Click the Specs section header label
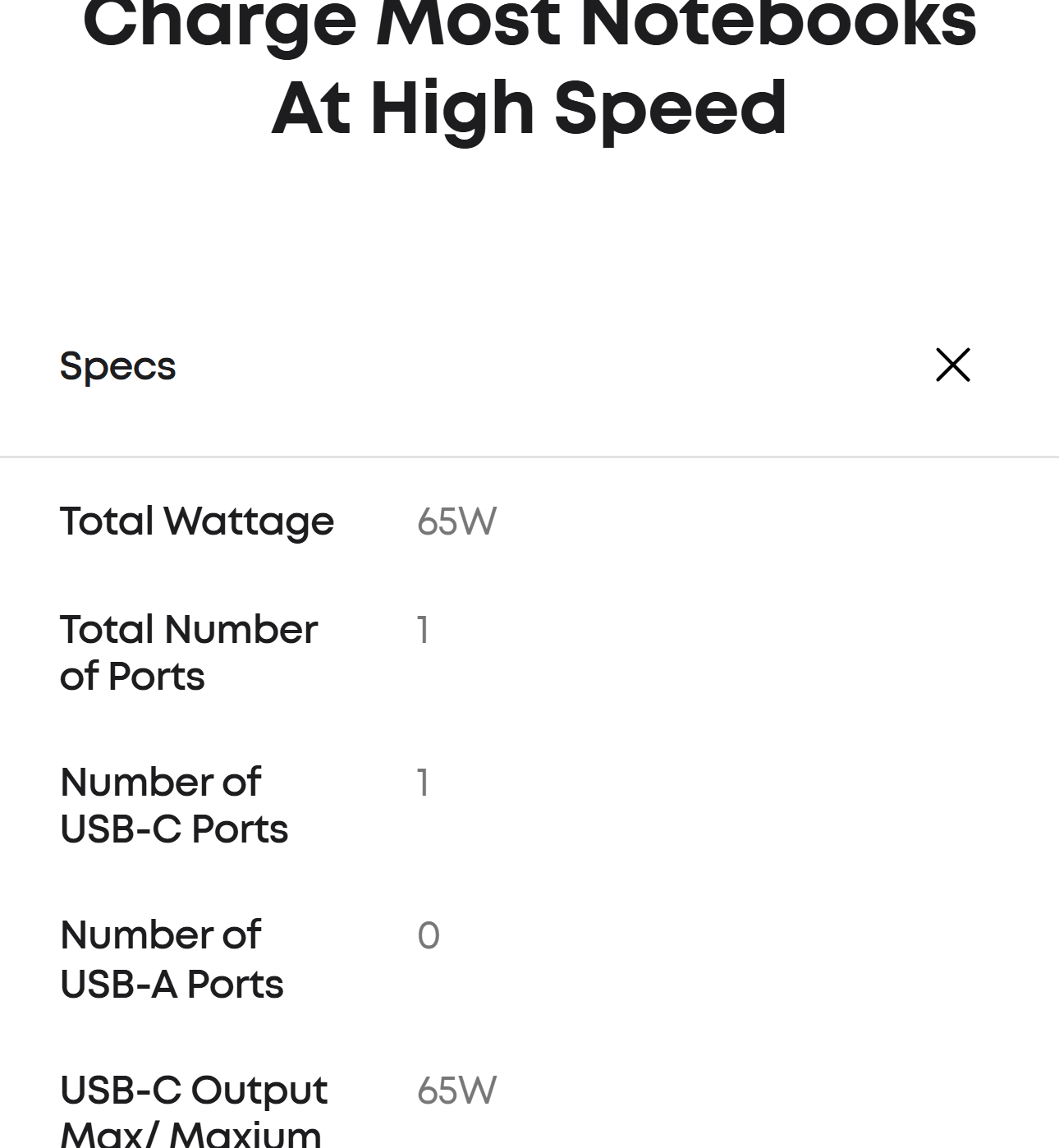Viewport: 1059px width, 1148px height. pyautogui.click(x=117, y=366)
